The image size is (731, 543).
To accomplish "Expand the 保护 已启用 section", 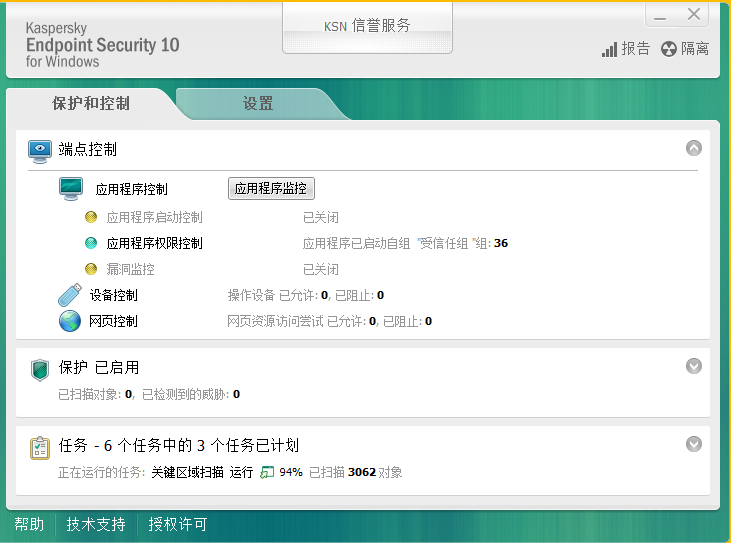I will (694, 366).
